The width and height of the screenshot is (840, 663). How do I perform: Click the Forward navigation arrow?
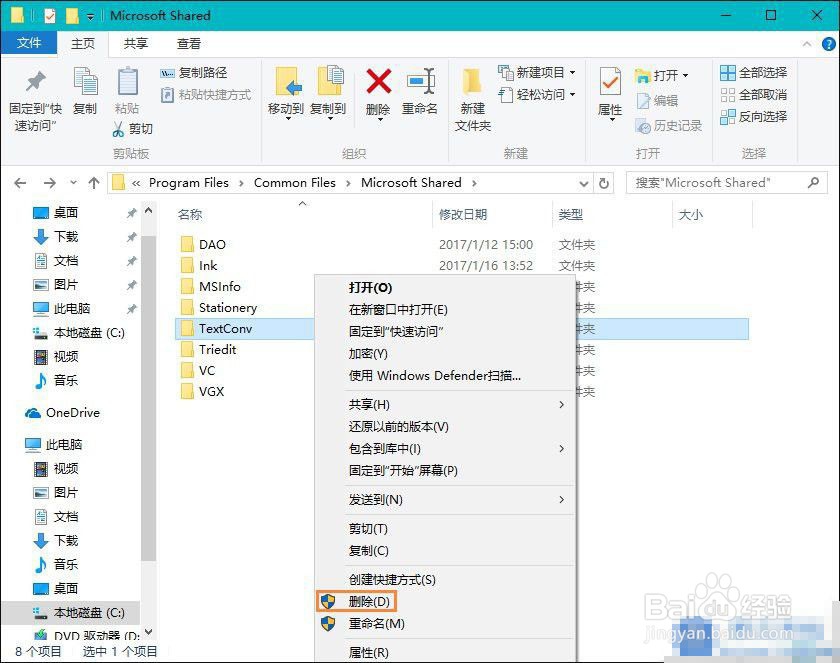click(49, 183)
